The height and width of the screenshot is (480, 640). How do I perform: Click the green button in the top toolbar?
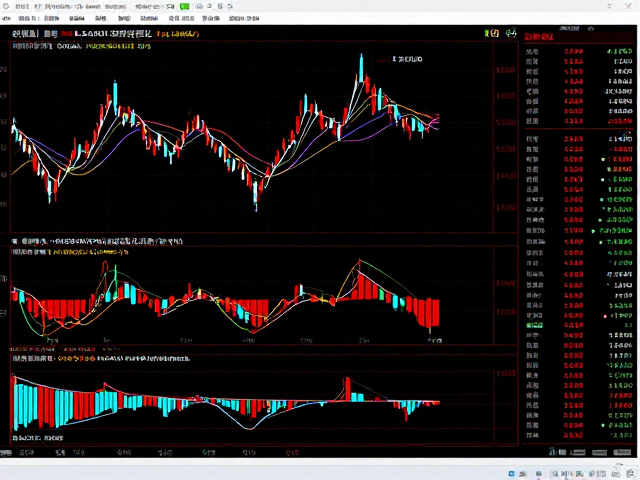pos(184,6)
